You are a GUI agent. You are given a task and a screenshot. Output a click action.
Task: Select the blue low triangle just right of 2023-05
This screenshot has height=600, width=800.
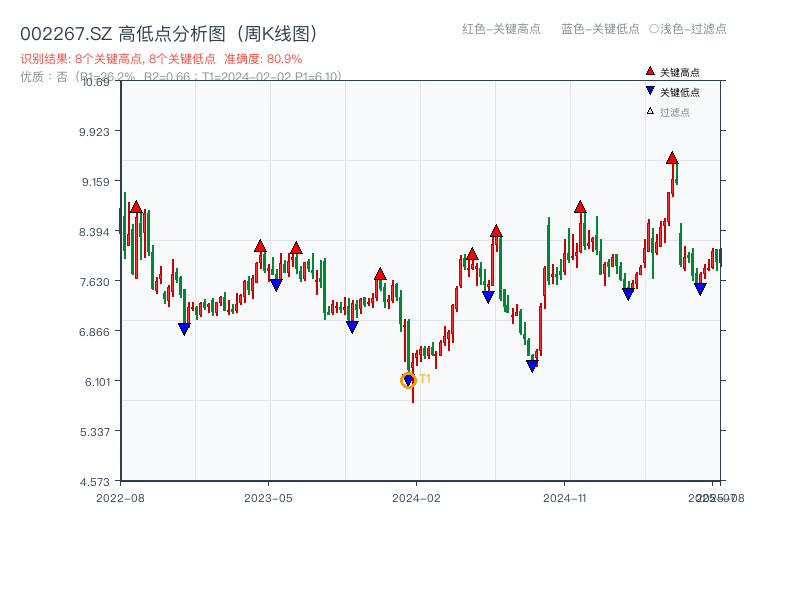[x=276, y=285]
